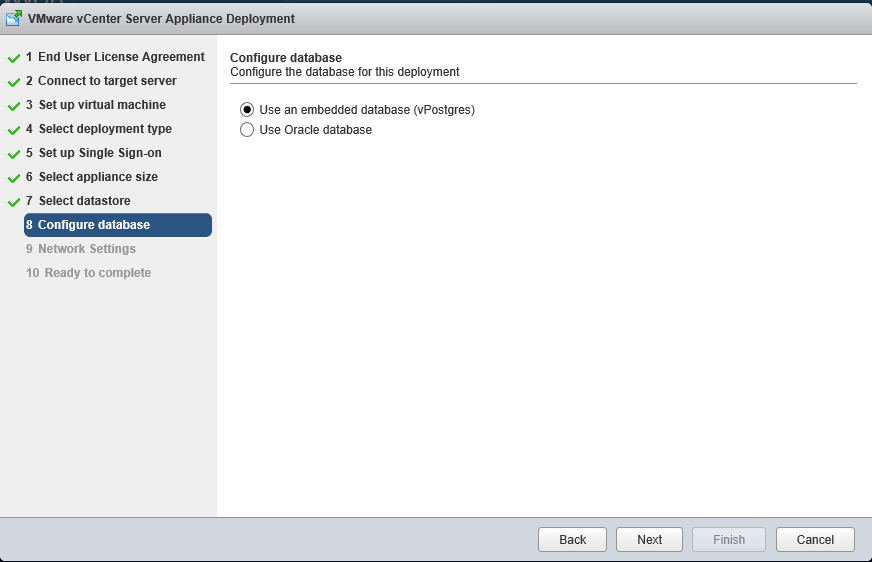Screen dimensions: 872x562
Task: Open step 7 Select datastore
Action: pos(78,201)
